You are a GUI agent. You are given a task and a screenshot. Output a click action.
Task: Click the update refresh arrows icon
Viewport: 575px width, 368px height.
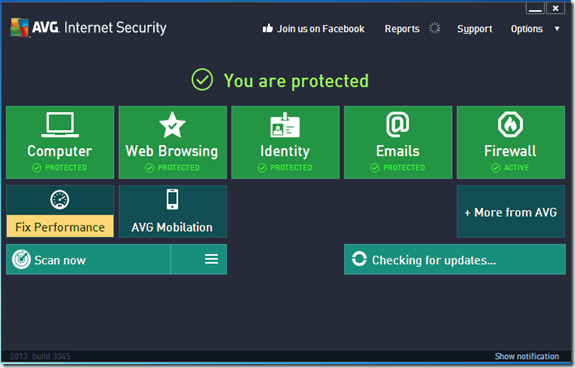[x=359, y=259]
